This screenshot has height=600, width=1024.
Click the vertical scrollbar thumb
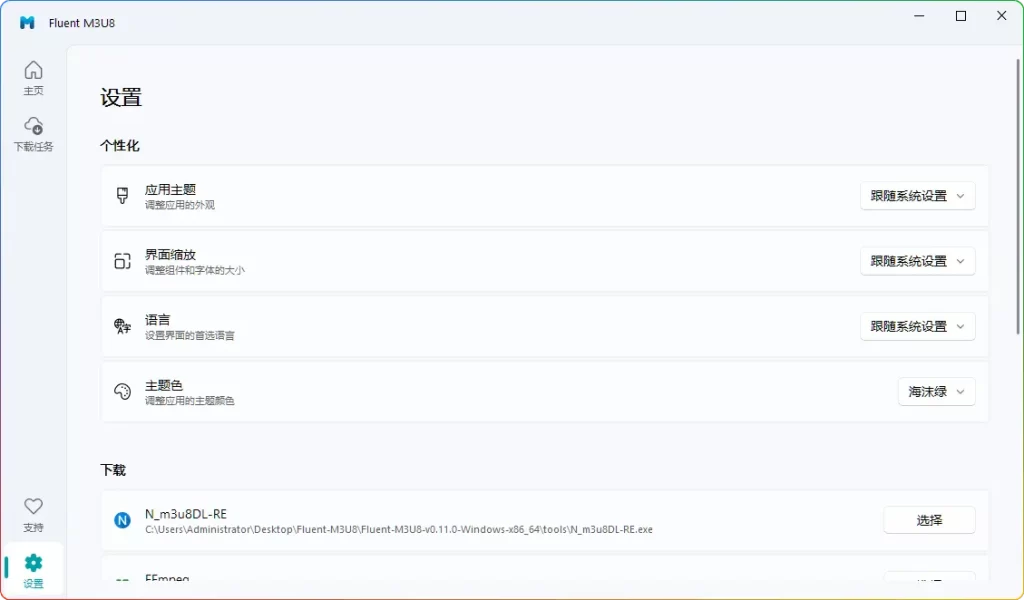1017,196
